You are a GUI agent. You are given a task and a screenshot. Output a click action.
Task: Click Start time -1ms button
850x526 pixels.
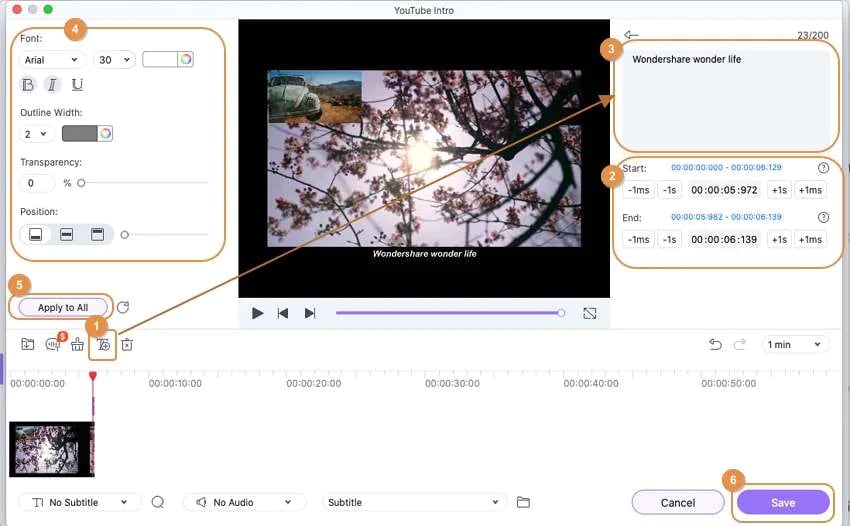639,190
